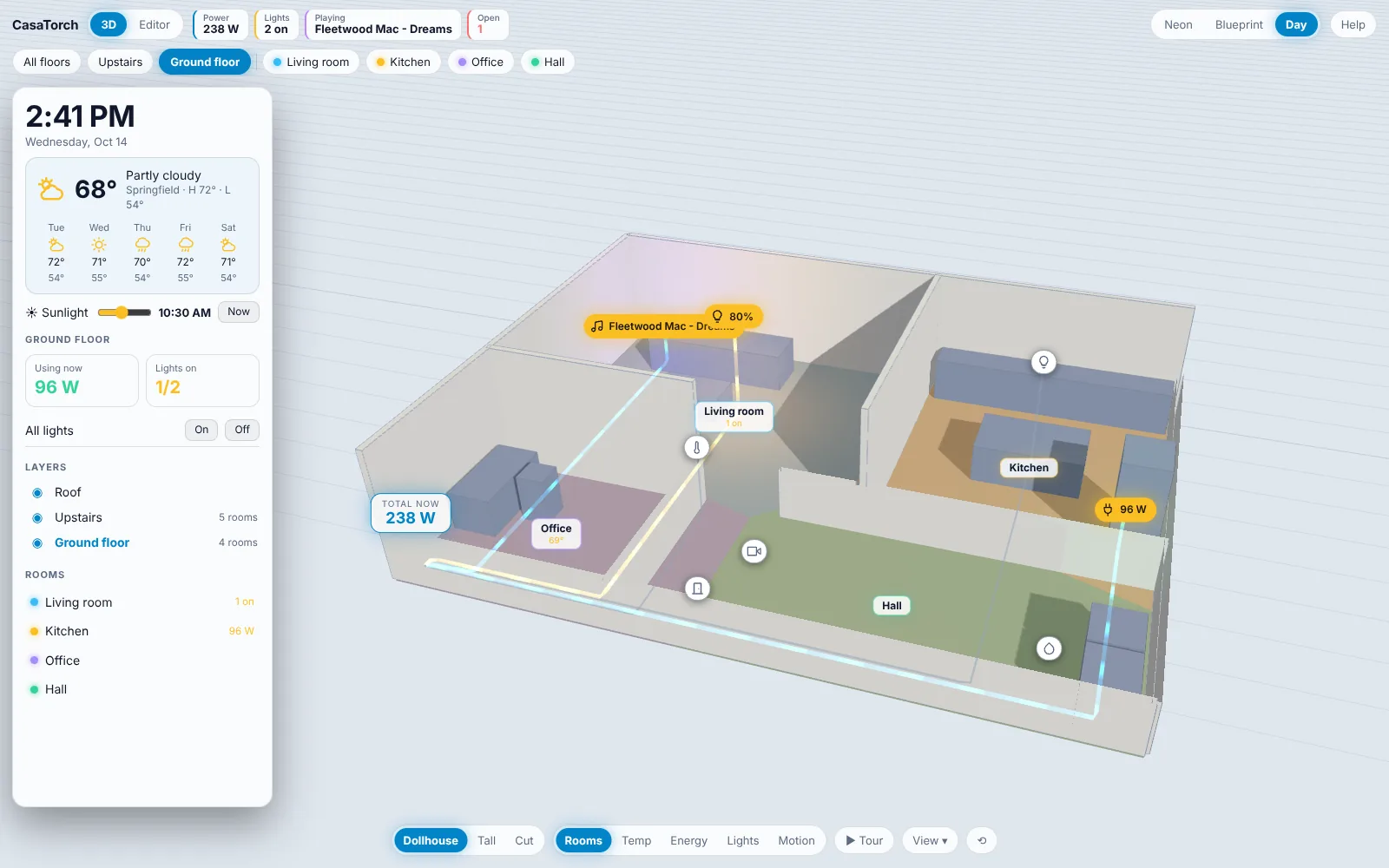Click the sun Sunlight icon
Image resolution: width=1389 pixels, height=868 pixels.
click(x=31, y=312)
